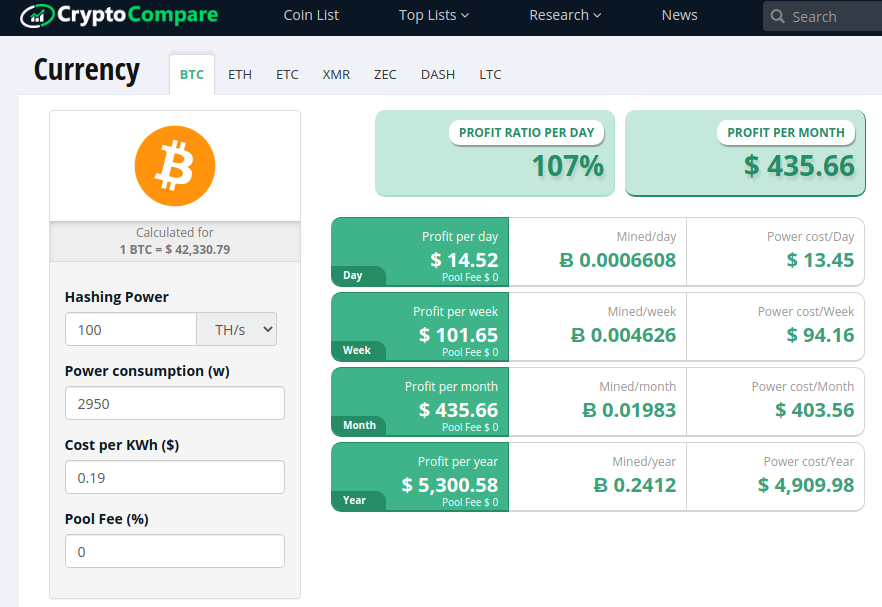Select the Day period label
The width and height of the screenshot is (882, 607).
pos(358,276)
